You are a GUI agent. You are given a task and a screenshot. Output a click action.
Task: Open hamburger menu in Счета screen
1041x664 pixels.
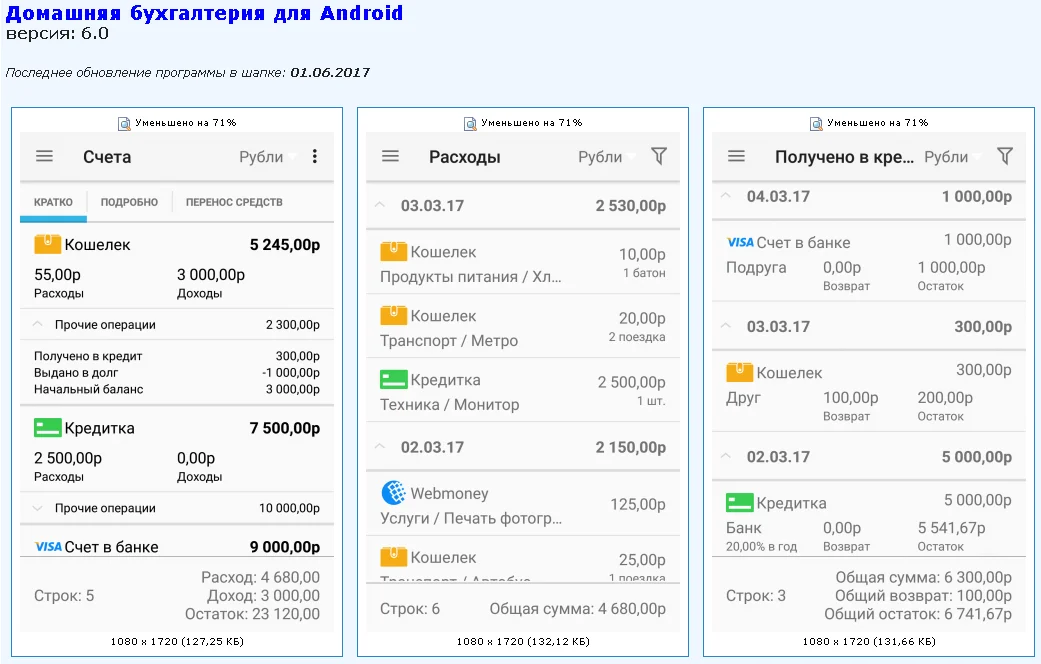(44, 156)
